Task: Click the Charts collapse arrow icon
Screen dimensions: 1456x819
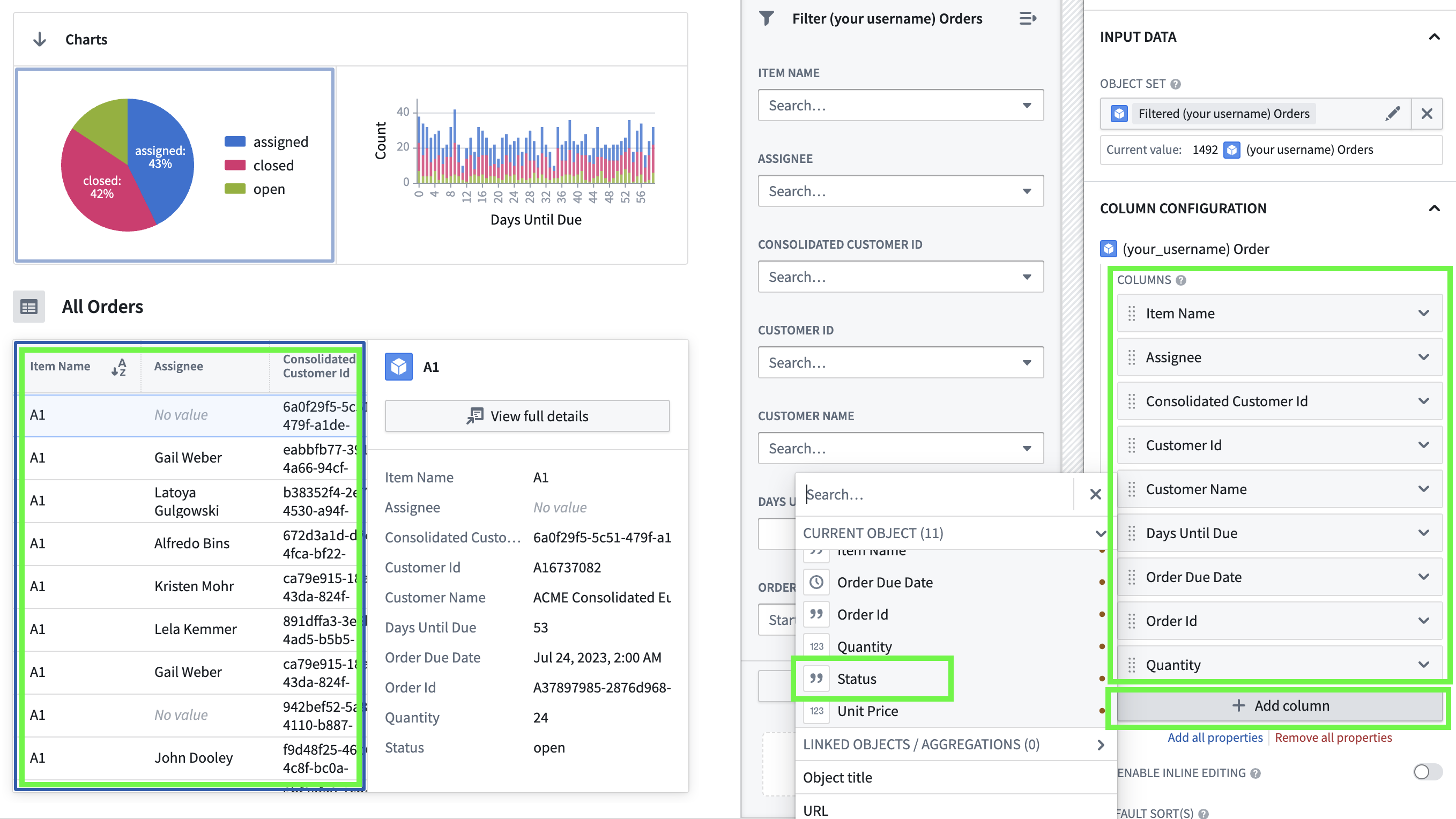Action: tap(40, 39)
